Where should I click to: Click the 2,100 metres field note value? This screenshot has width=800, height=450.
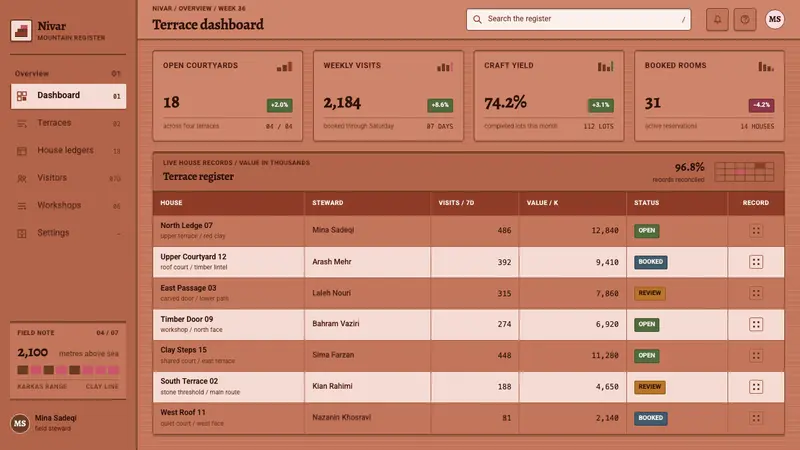click(33, 353)
